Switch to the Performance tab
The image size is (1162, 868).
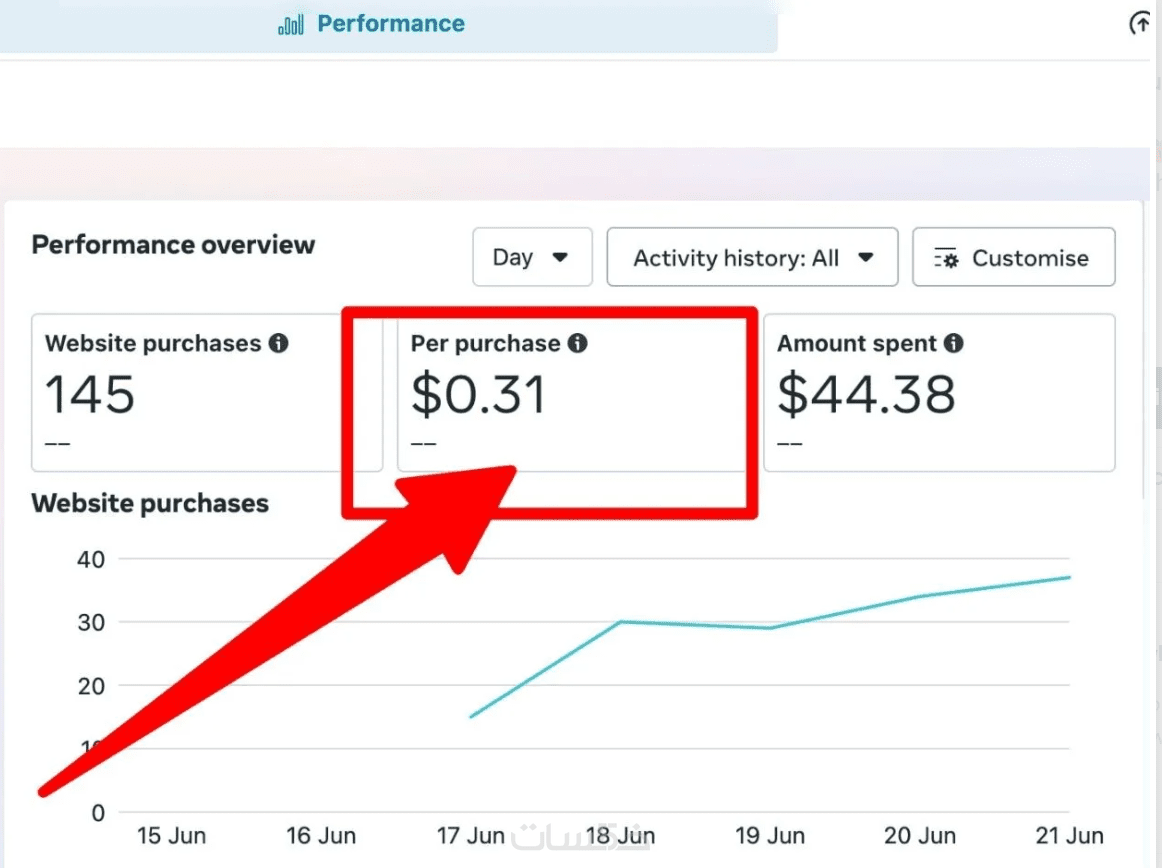point(371,24)
